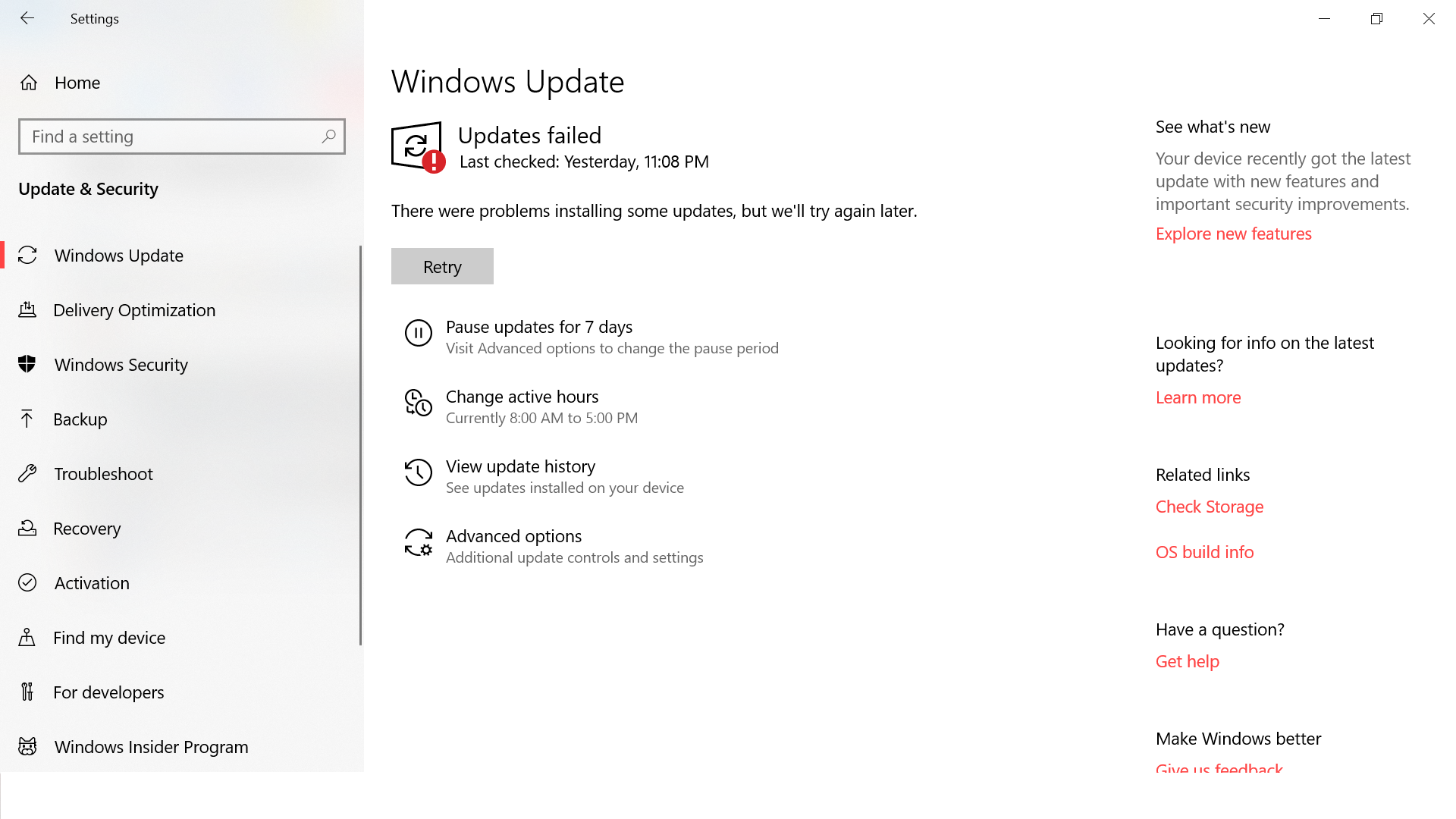Screen dimensions: 1456x819
Task: Click the Retry button
Action: [442, 266]
